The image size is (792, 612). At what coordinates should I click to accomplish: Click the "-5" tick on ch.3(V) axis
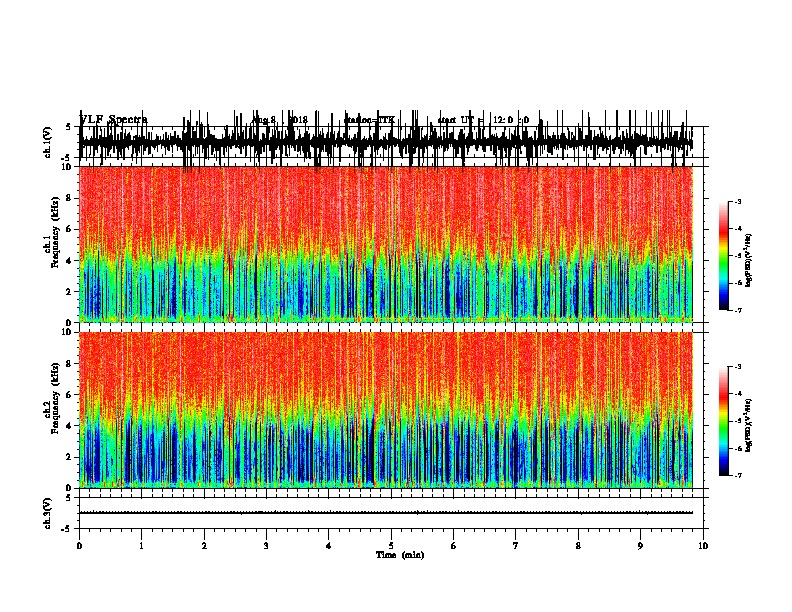point(66,529)
